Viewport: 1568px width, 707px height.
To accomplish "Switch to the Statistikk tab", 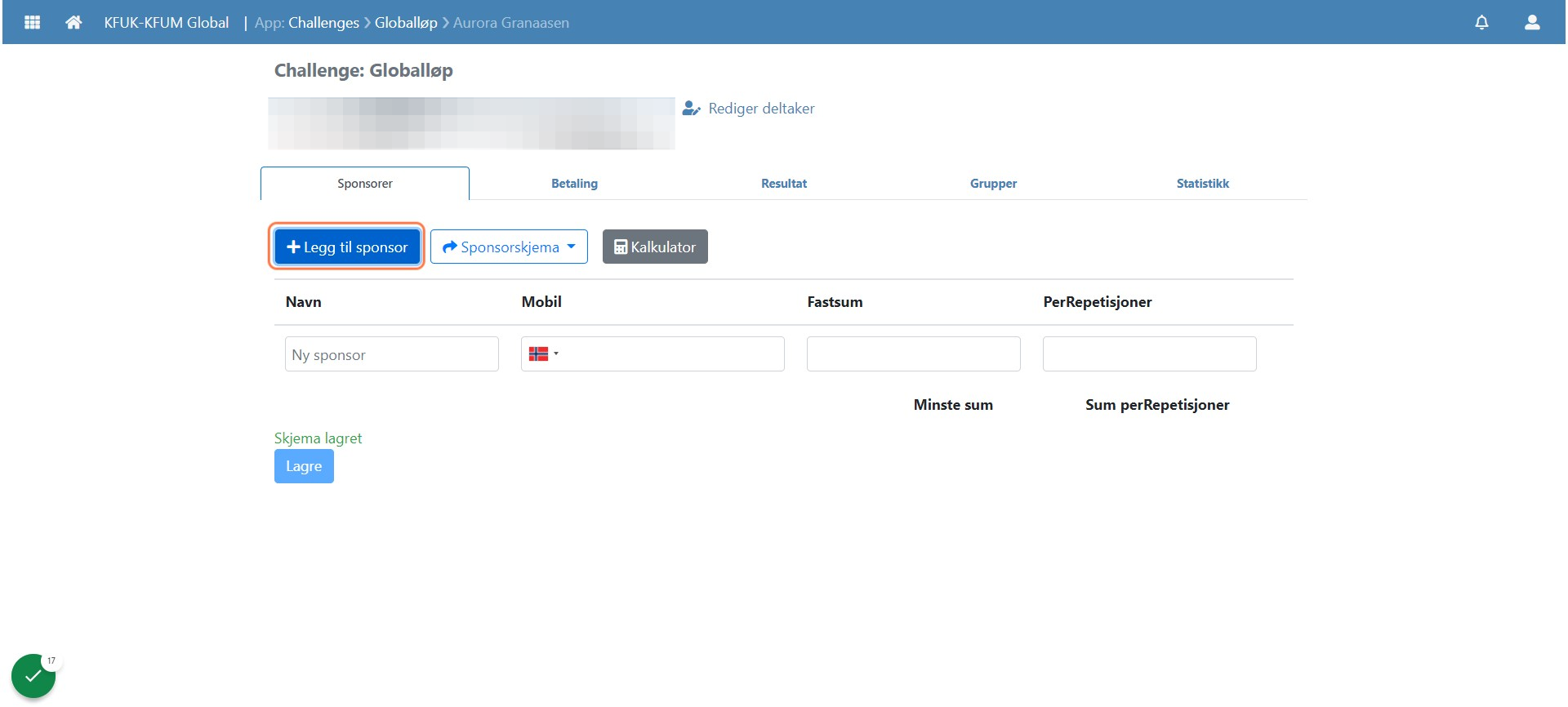I will tap(1202, 184).
